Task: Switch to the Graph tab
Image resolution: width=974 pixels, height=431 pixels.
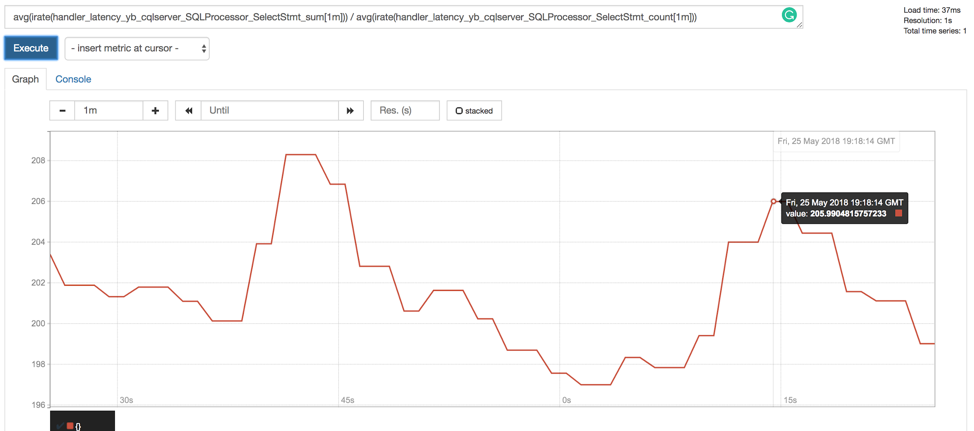Action: [25, 79]
